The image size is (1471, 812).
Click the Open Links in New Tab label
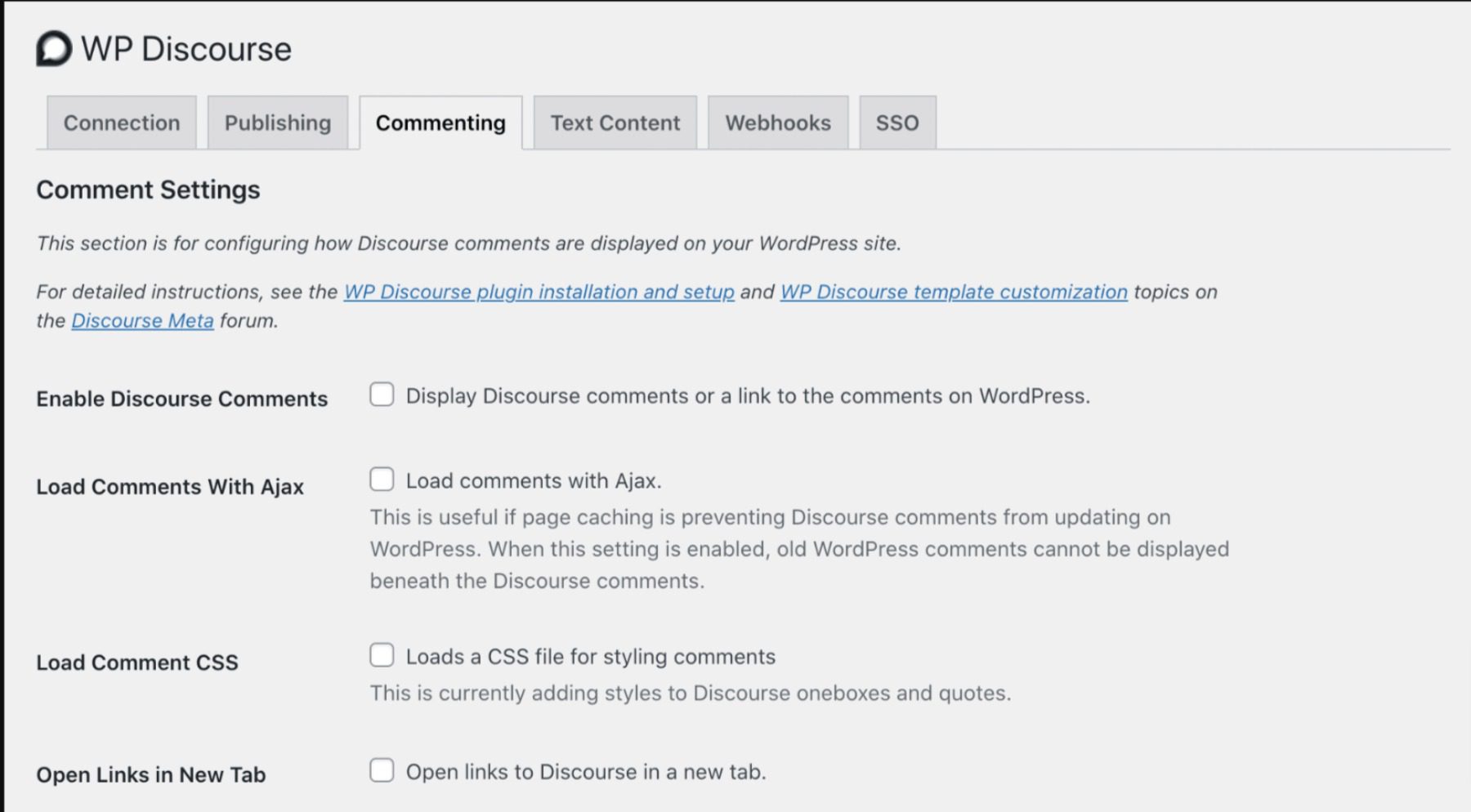(x=150, y=774)
